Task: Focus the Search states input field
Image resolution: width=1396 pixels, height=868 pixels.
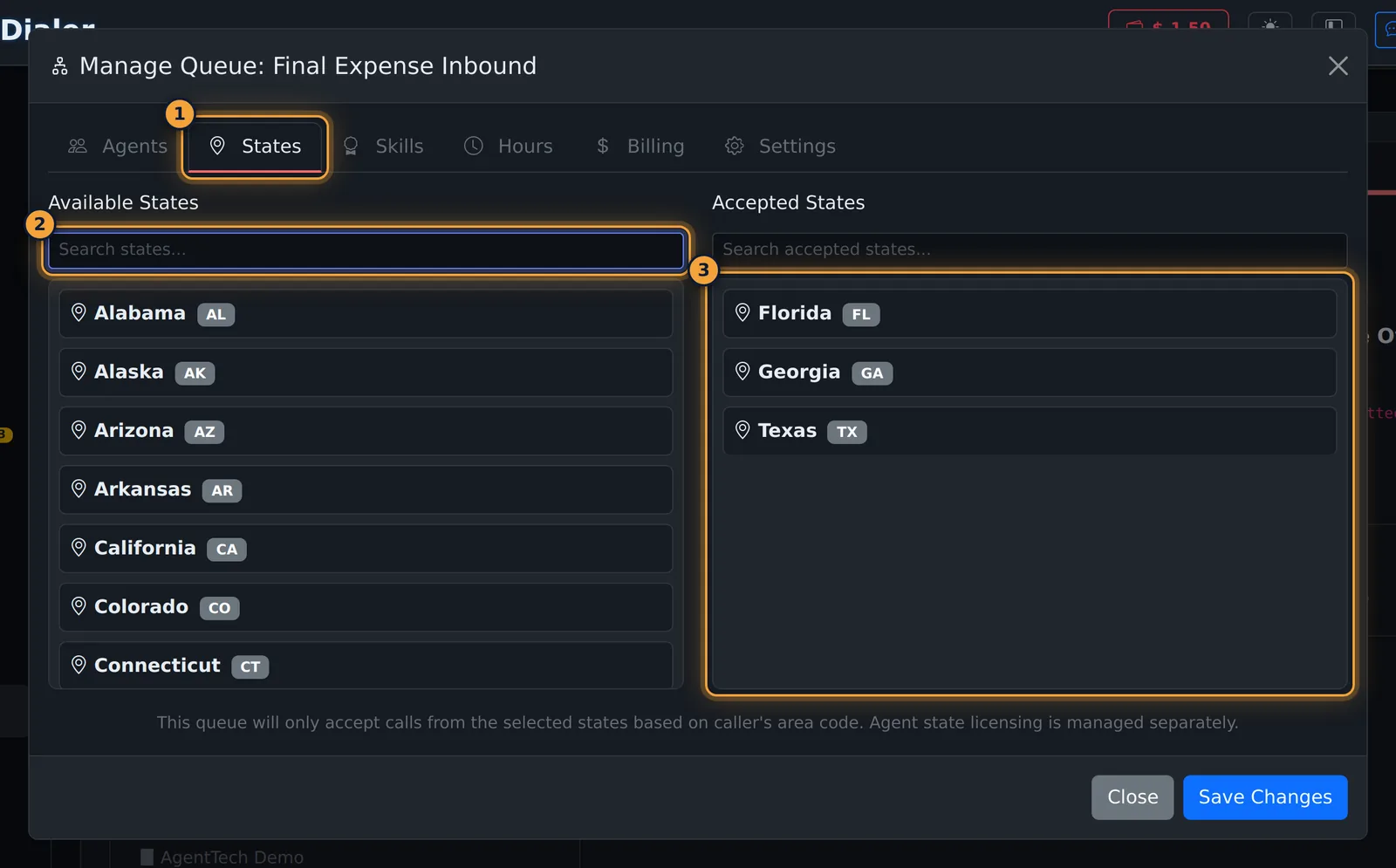Action: pyautogui.click(x=366, y=250)
